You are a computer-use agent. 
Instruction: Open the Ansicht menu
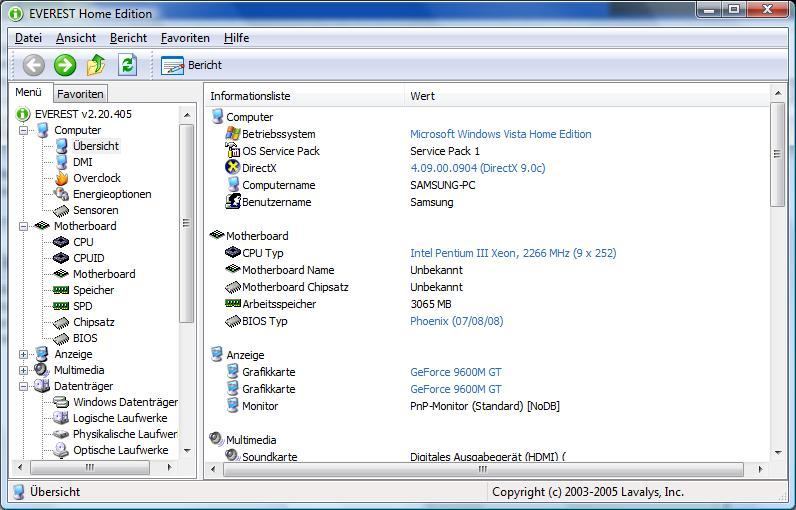(x=76, y=38)
